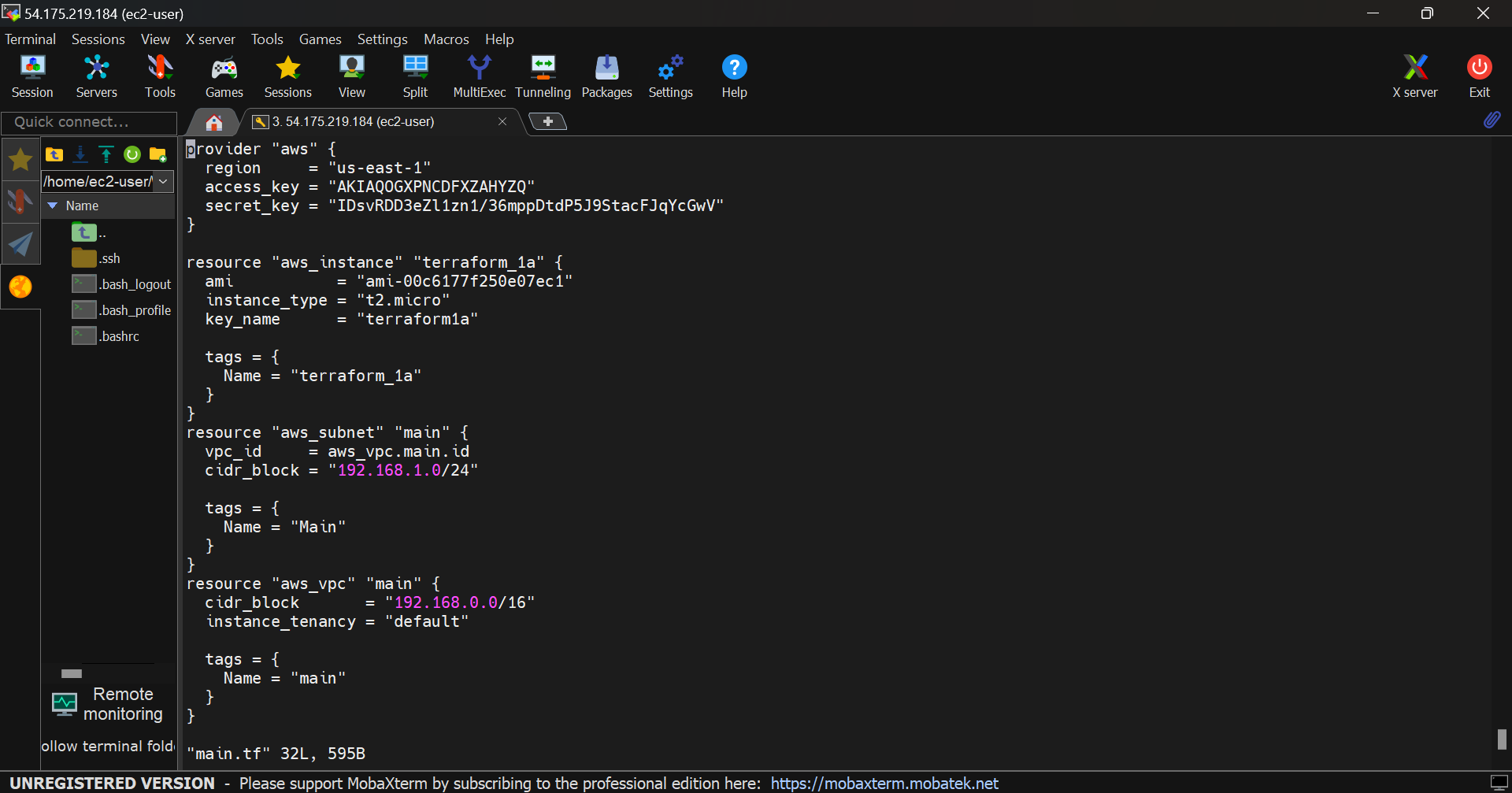Upload a file in the SFTP panel
The image size is (1512, 793).
tap(106, 154)
